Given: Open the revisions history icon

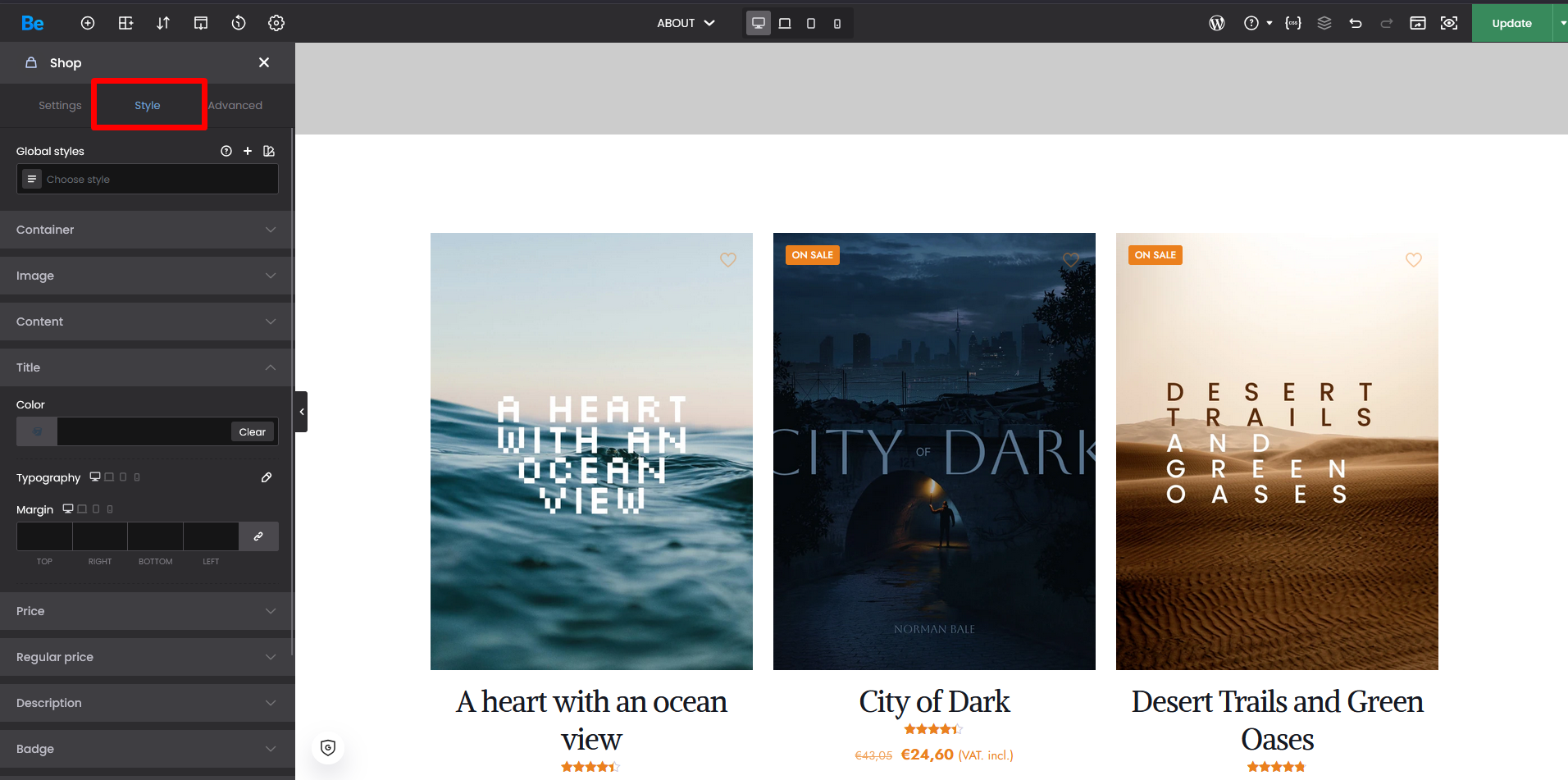Looking at the screenshot, I should click(x=239, y=23).
